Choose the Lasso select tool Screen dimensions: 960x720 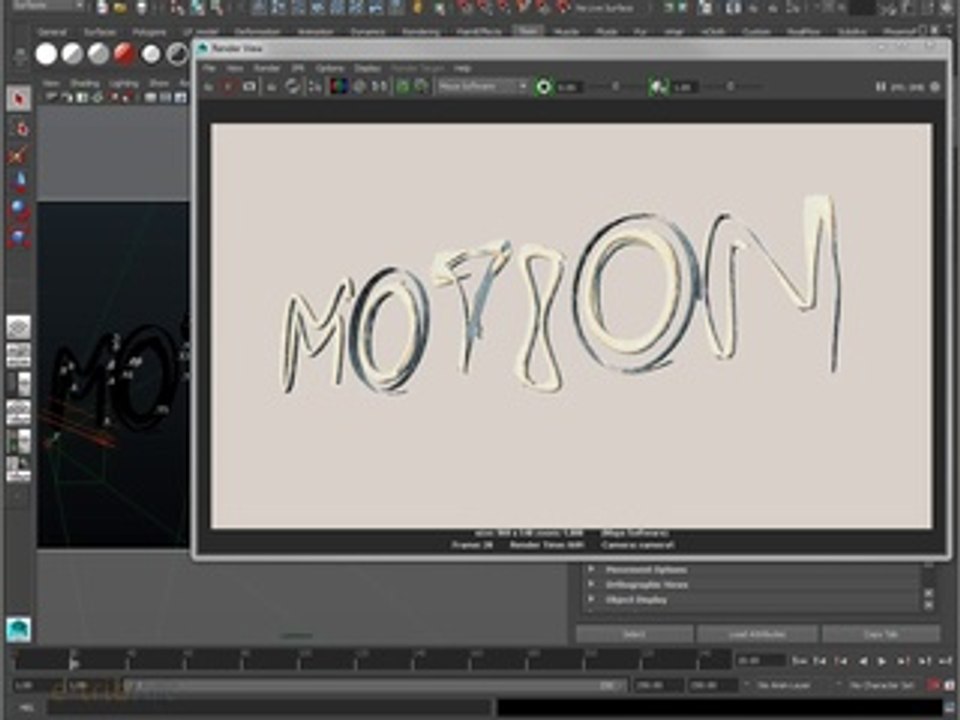pyautogui.click(x=20, y=128)
